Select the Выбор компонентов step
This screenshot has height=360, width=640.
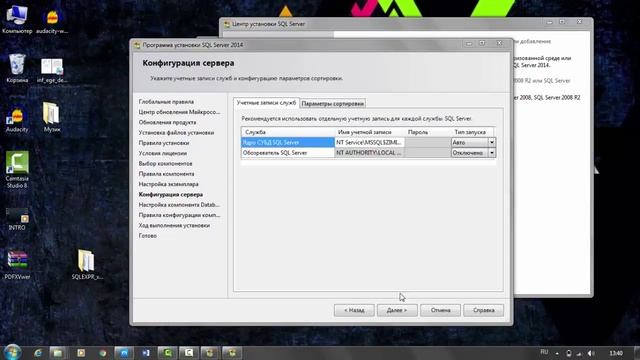point(165,164)
